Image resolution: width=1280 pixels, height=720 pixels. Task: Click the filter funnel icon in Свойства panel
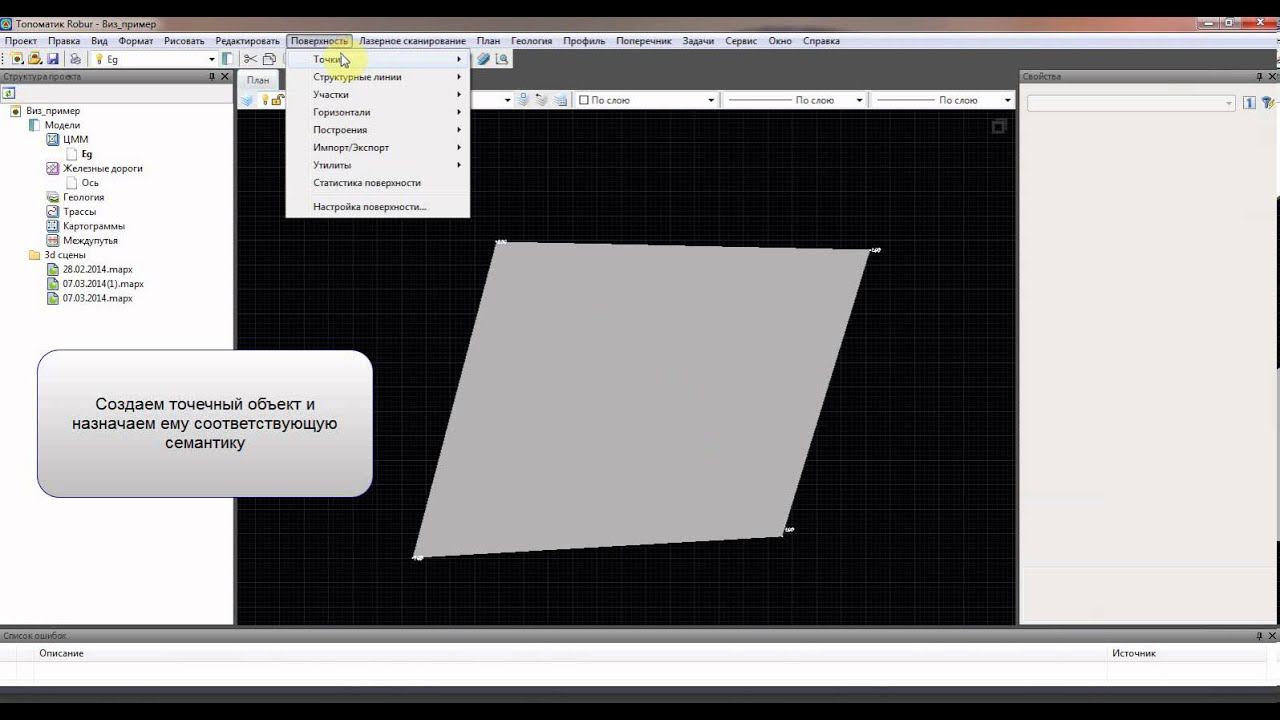pos(1268,103)
